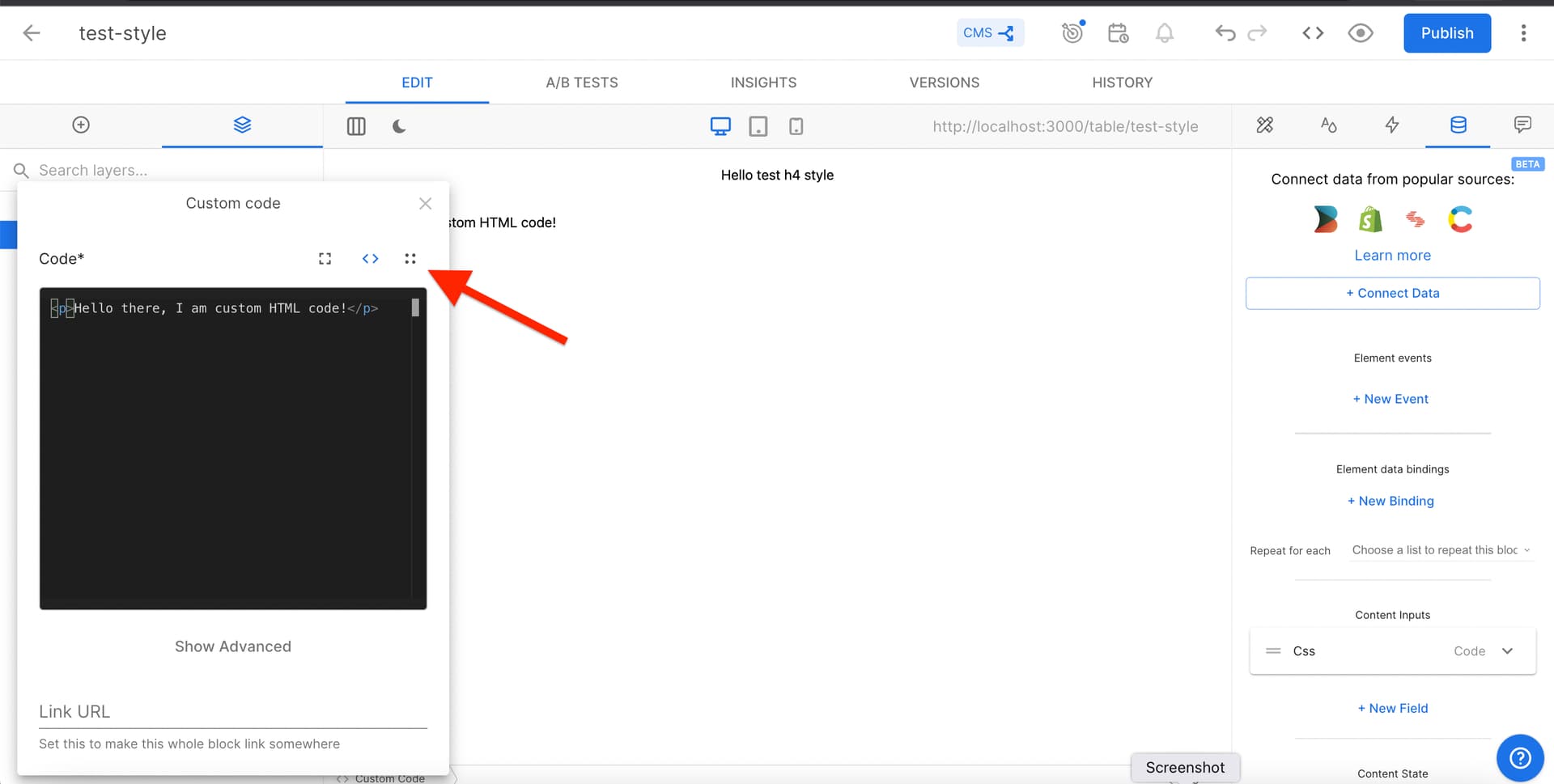Open the targeting icon with blue dot
This screenshot has height=784, width=1554.
click(x=1072, y=33)
